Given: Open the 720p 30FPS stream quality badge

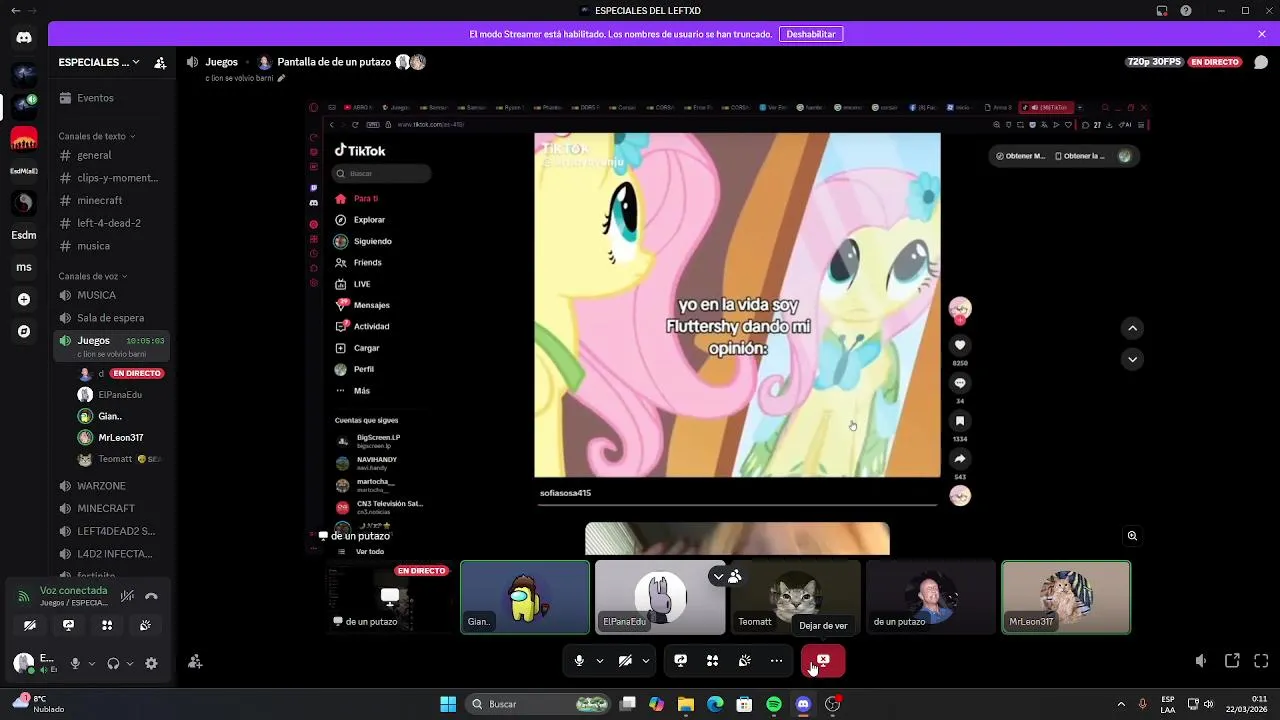Looking at the screenshot, I should coord(1155,62).
